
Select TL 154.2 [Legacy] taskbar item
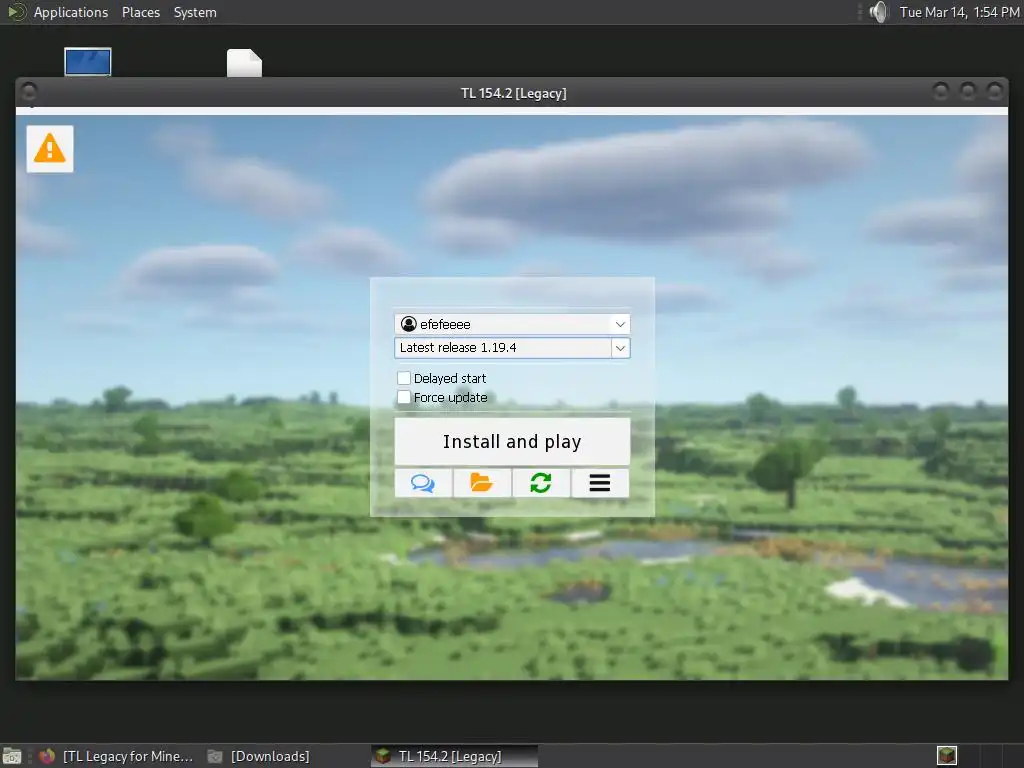tap(455, 756)
